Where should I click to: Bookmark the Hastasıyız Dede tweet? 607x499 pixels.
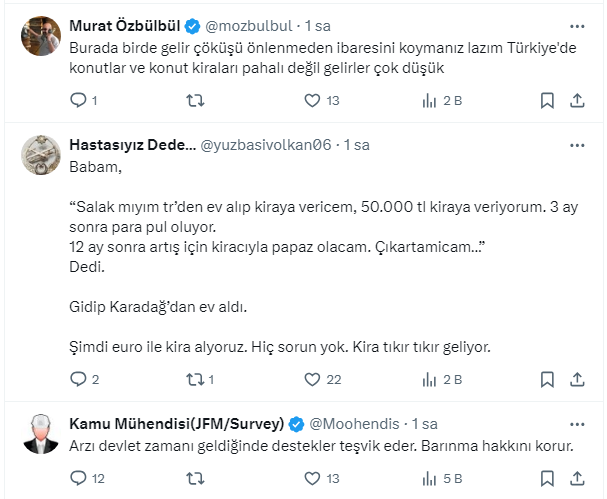pyautogui.click(x=547, y=379)
